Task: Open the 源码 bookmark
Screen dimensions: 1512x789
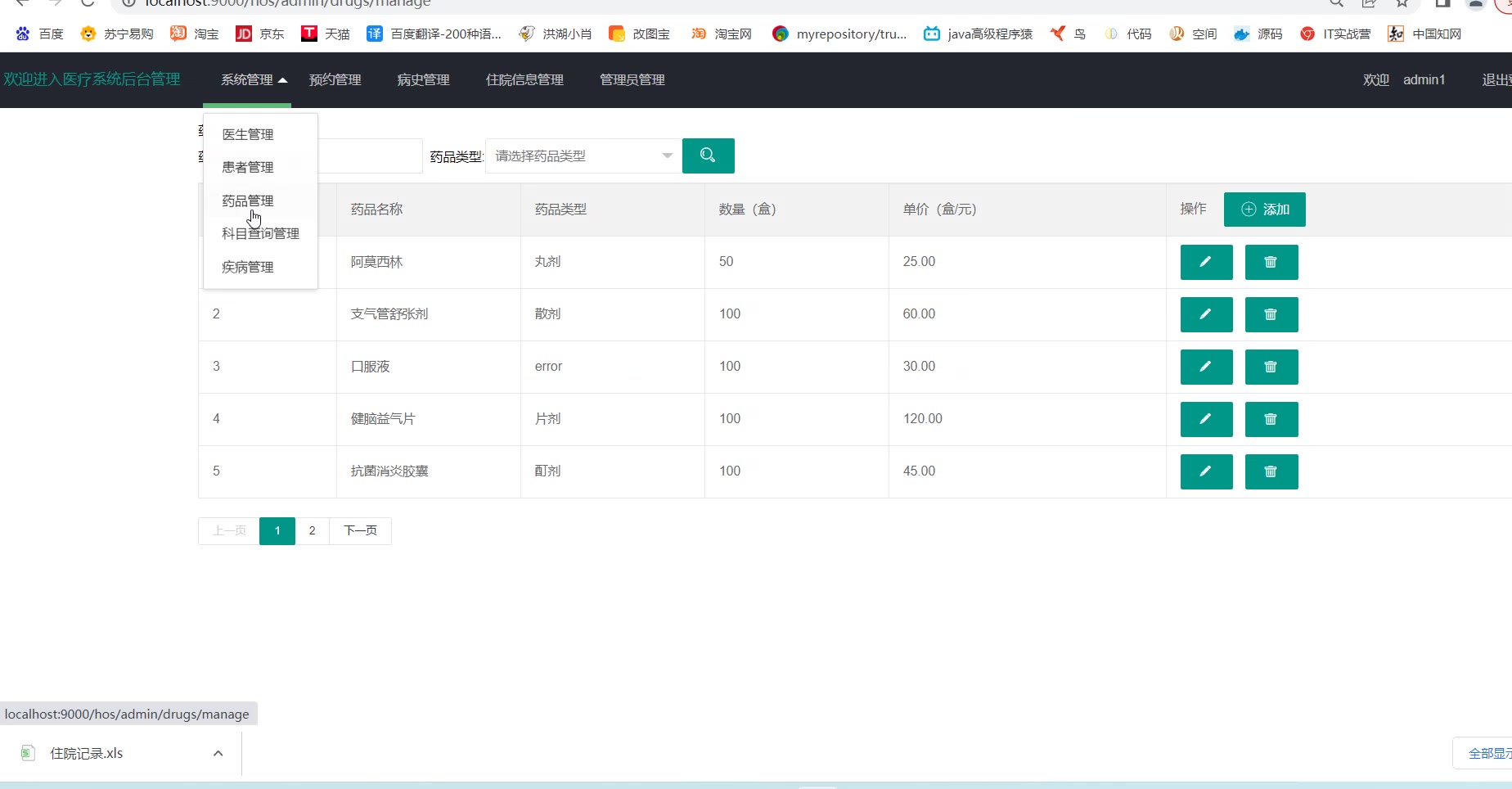Action: click(1258, 34)
